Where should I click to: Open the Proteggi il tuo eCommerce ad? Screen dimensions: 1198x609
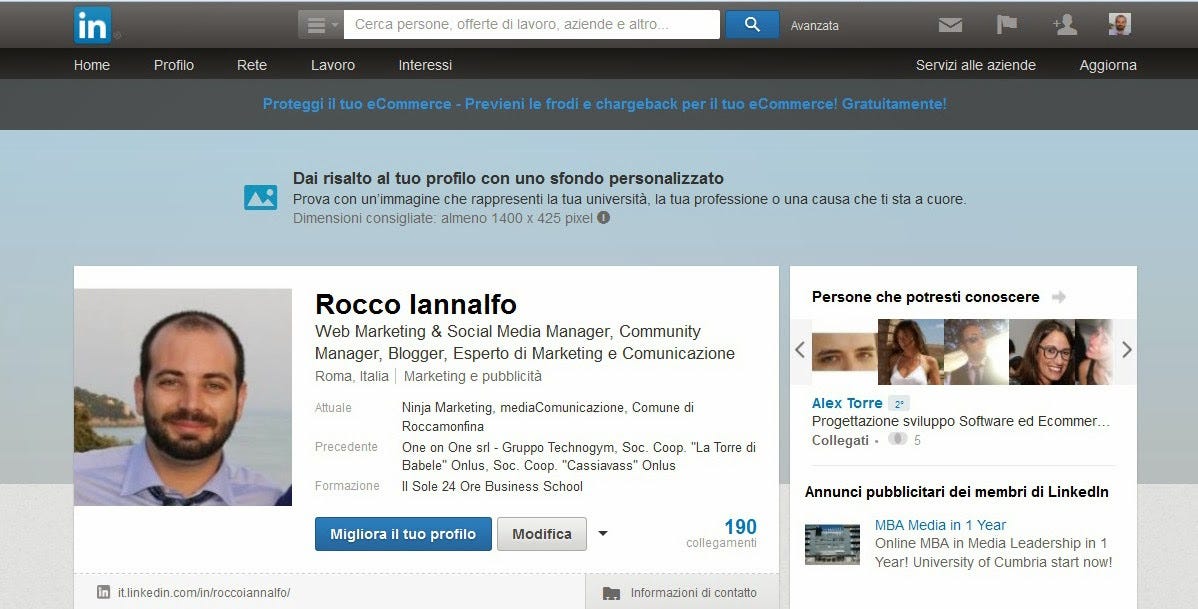pyautogui.click(x=604, y=104)
